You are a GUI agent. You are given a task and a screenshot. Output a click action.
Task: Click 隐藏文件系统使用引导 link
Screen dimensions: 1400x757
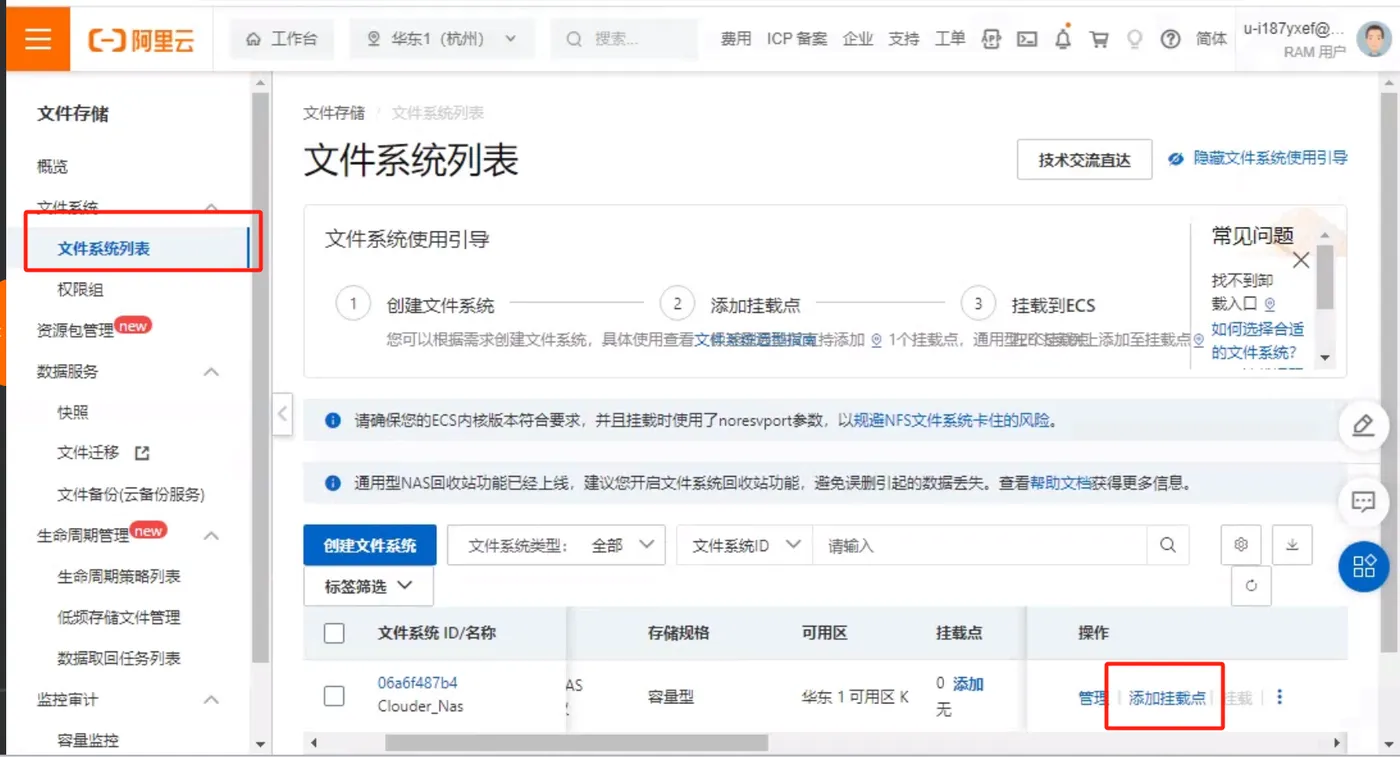pos(1258,158)
